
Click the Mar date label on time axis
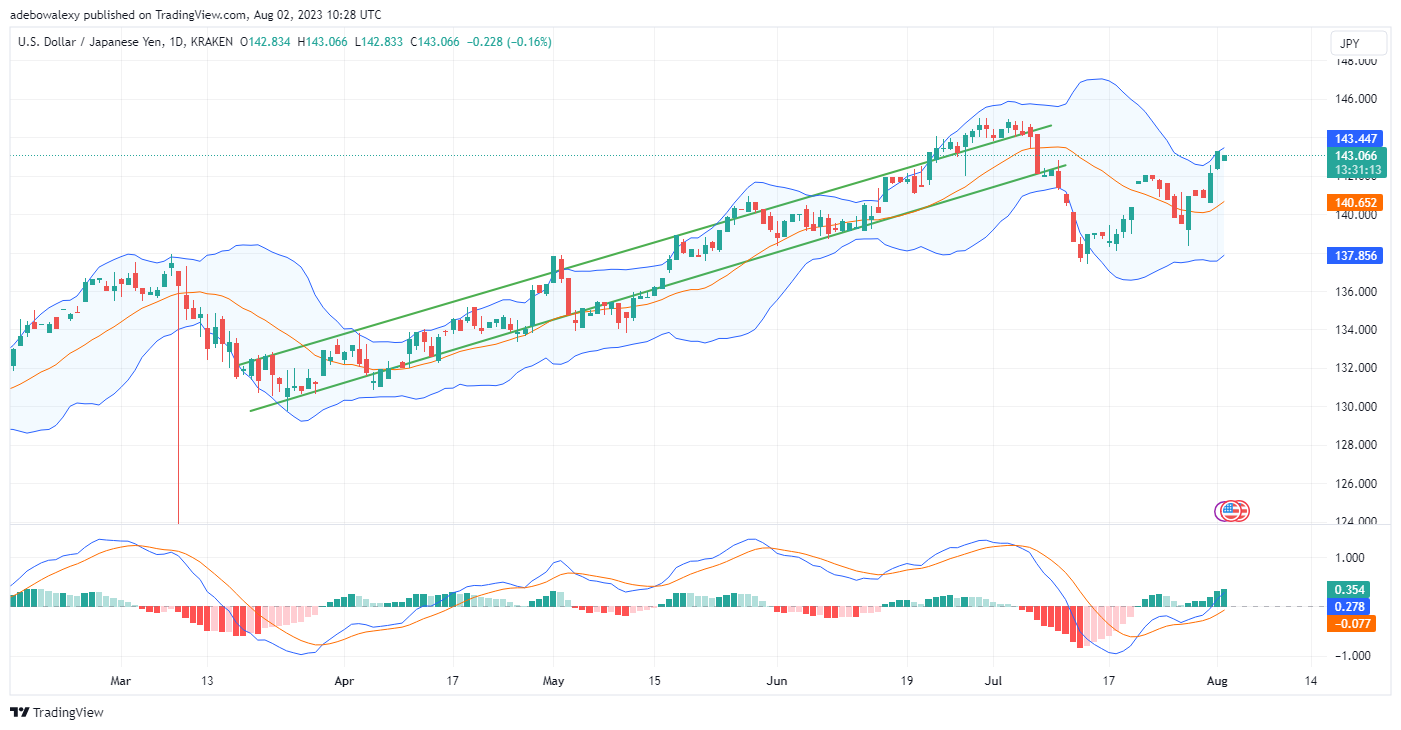tap(121, 680)
